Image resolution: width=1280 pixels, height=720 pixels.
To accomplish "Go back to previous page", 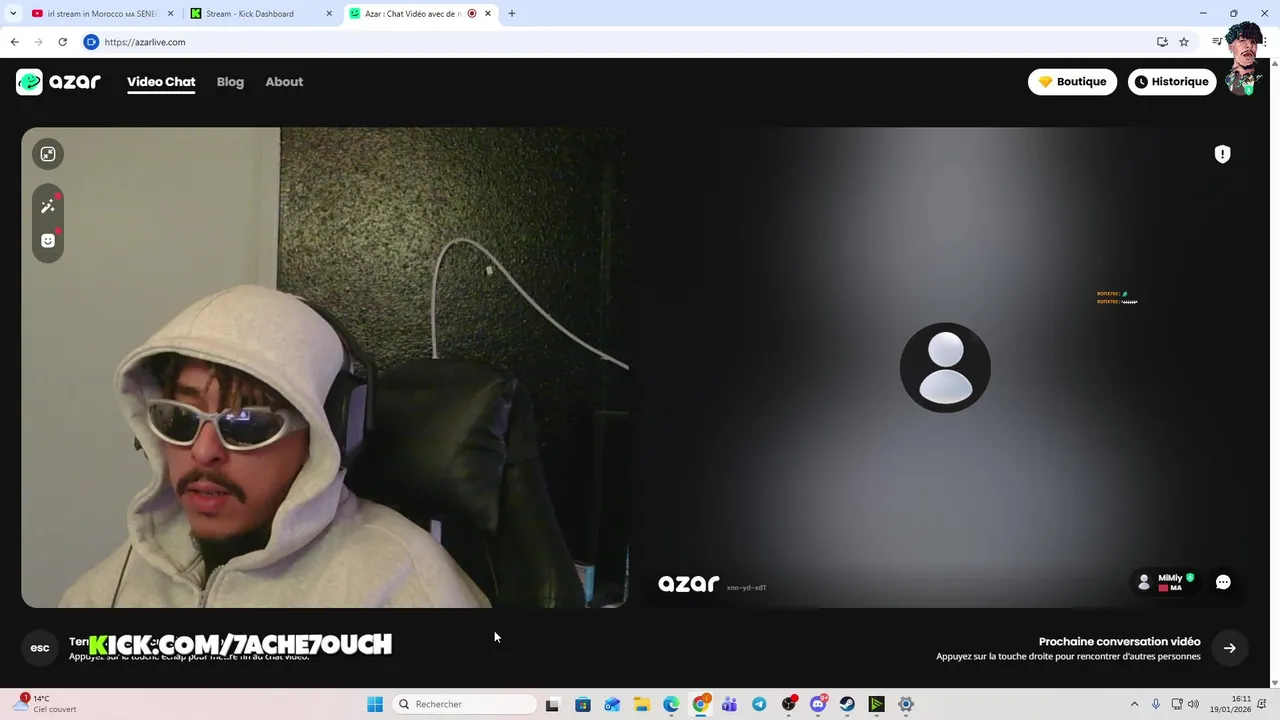I will click(14, 42).
